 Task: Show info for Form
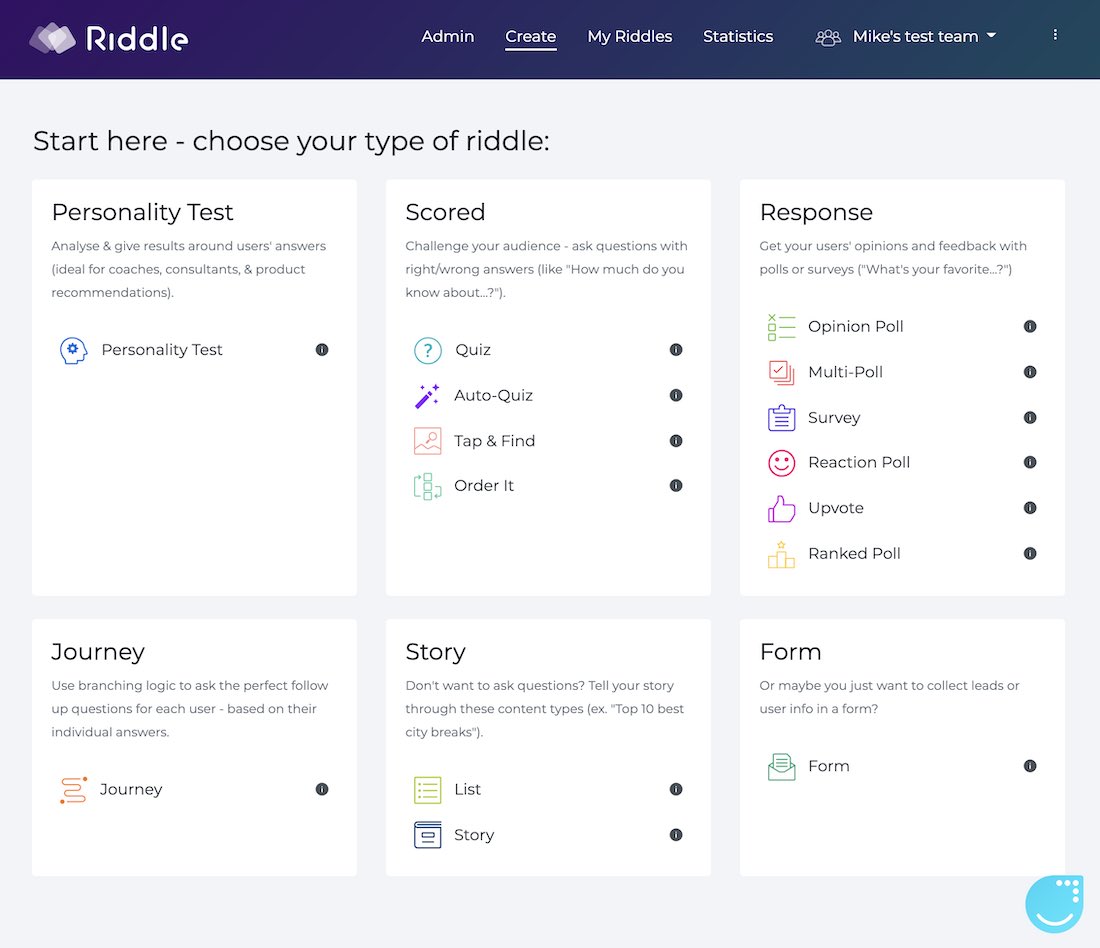pyautogui.click(x=1030, y=766)
